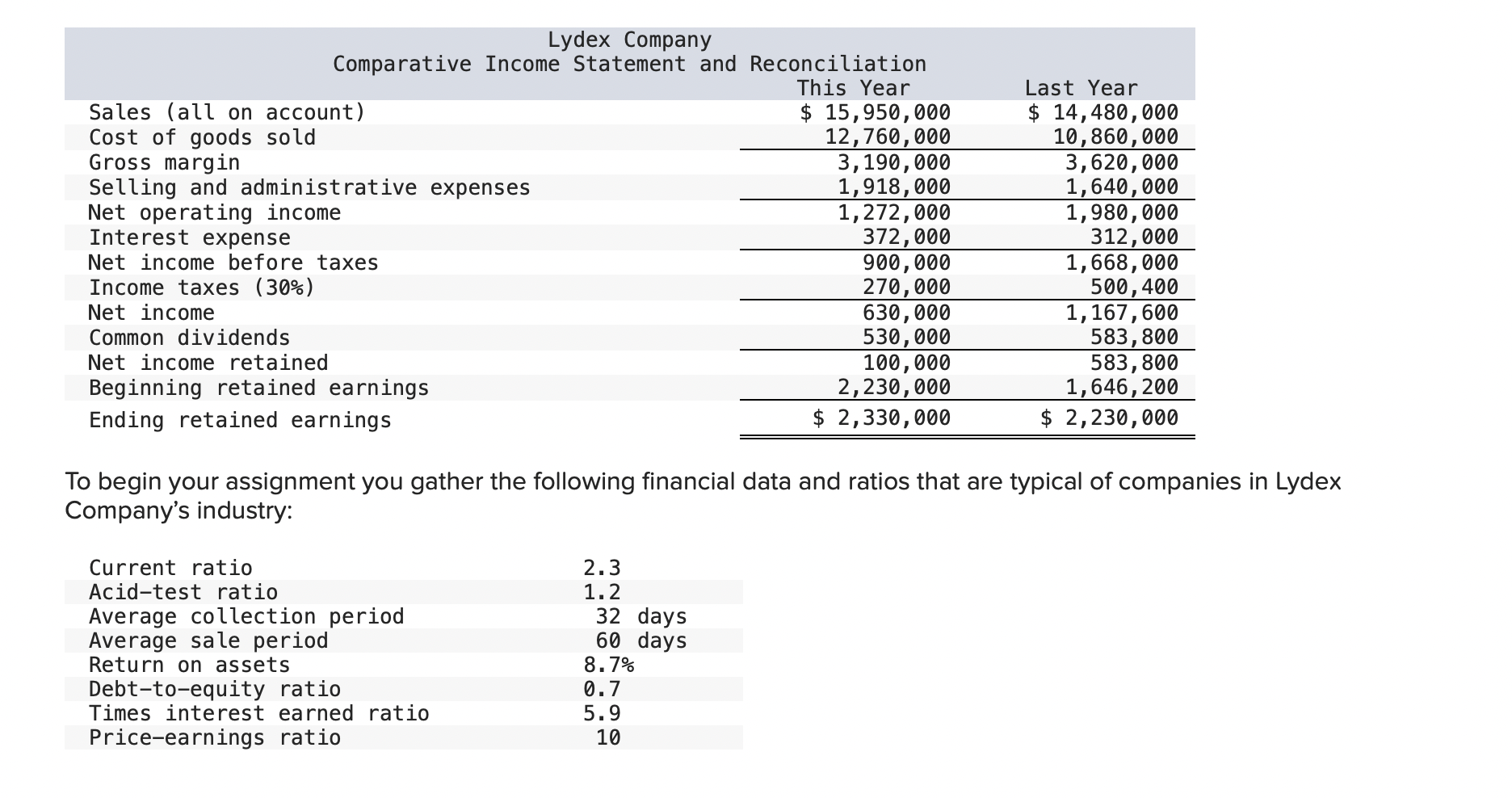The height and width of the screenshot is (798, 1512).
Task: Click the price-earnings value 10
Action: [608, 737]
